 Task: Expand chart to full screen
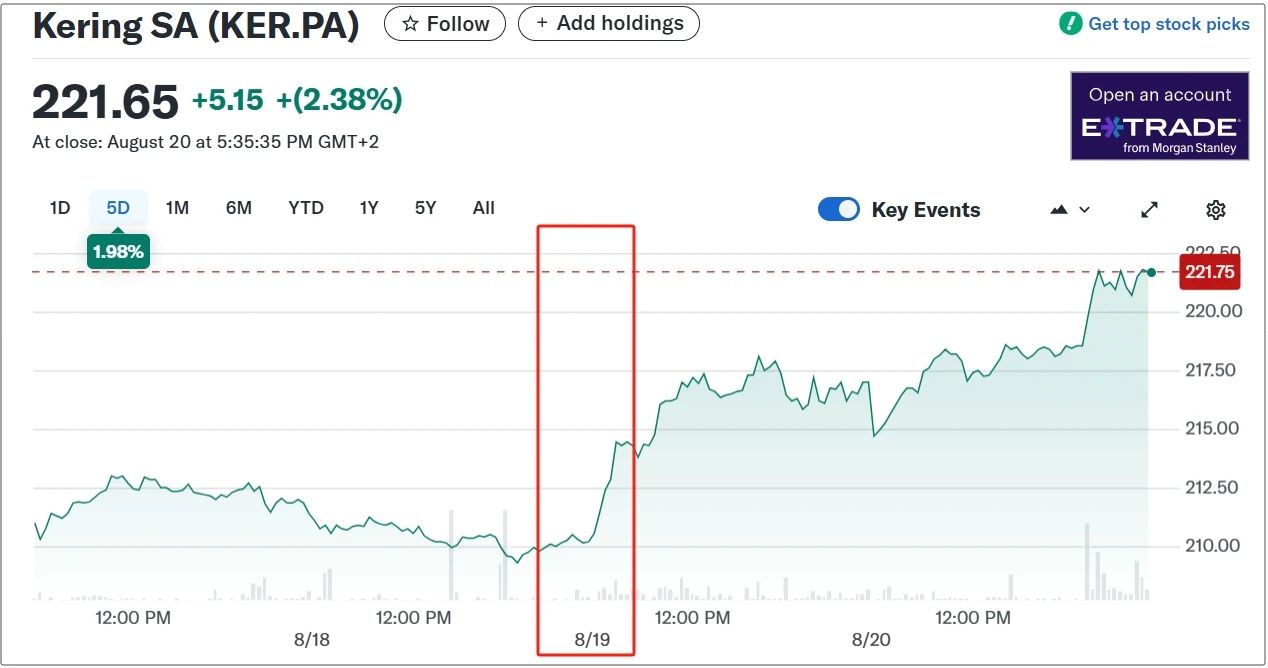click(1149, 210)
